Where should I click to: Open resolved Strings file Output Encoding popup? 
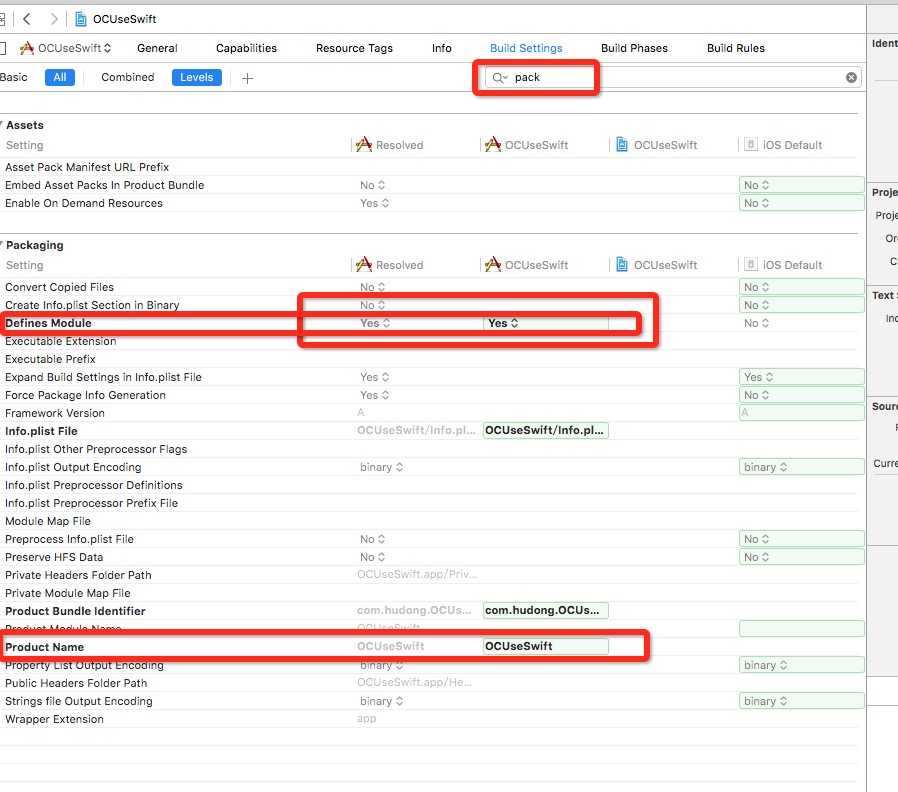click(381, 702)
